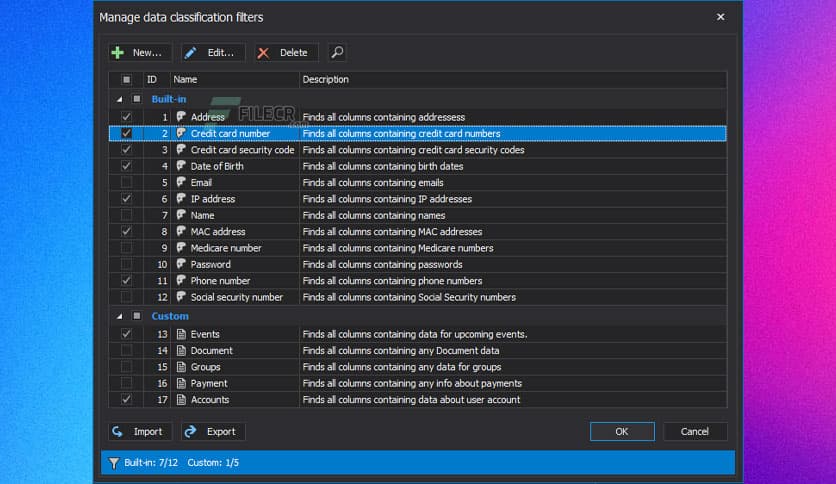Close the Manage data classification filters dialog
This screenshot has height=484, width=836.
[x=720, y=17]
